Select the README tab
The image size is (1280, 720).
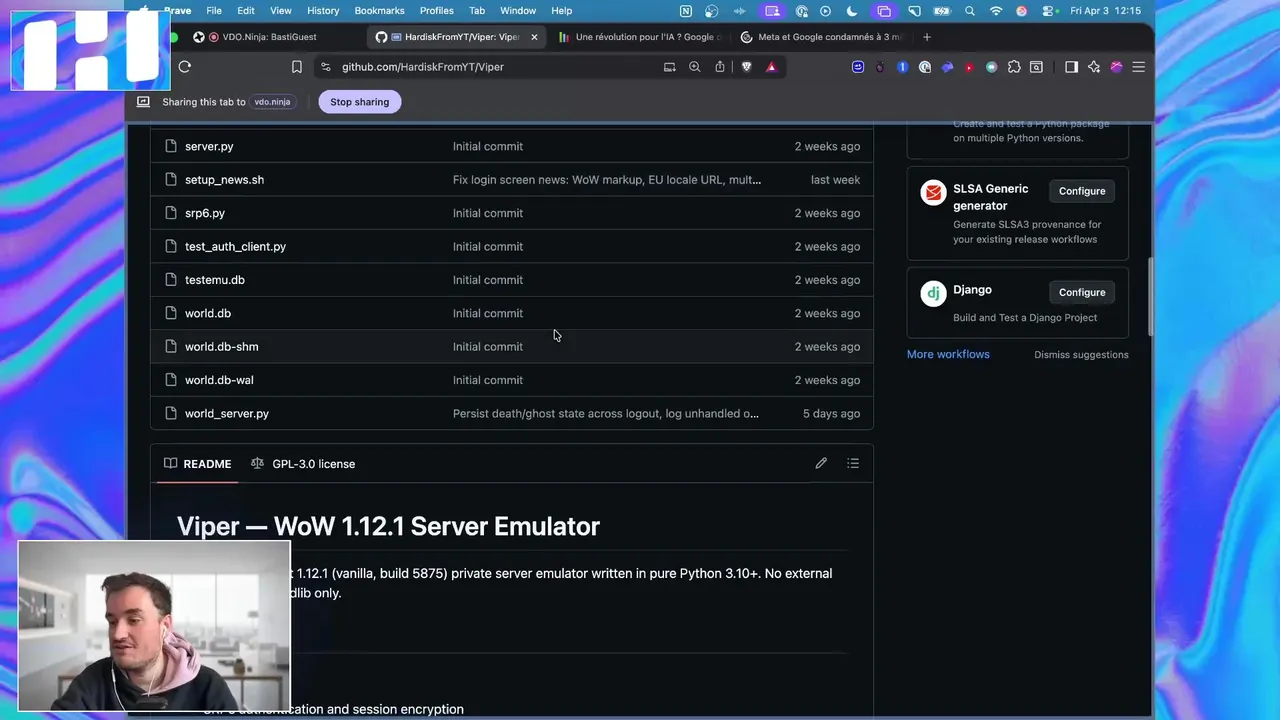coord(198,464)
